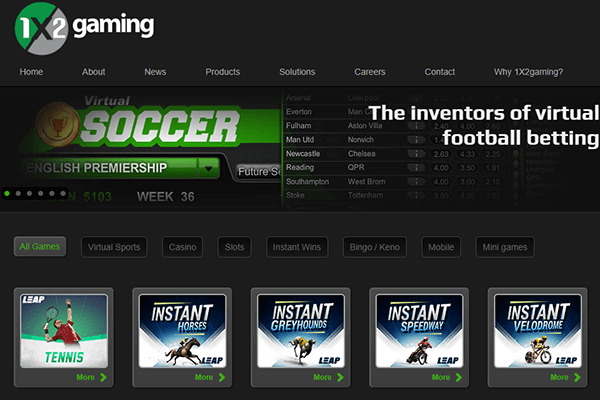Filter by Bingo / Keno
This screenshot has width=600, height=400.
(x=375, y=247)
